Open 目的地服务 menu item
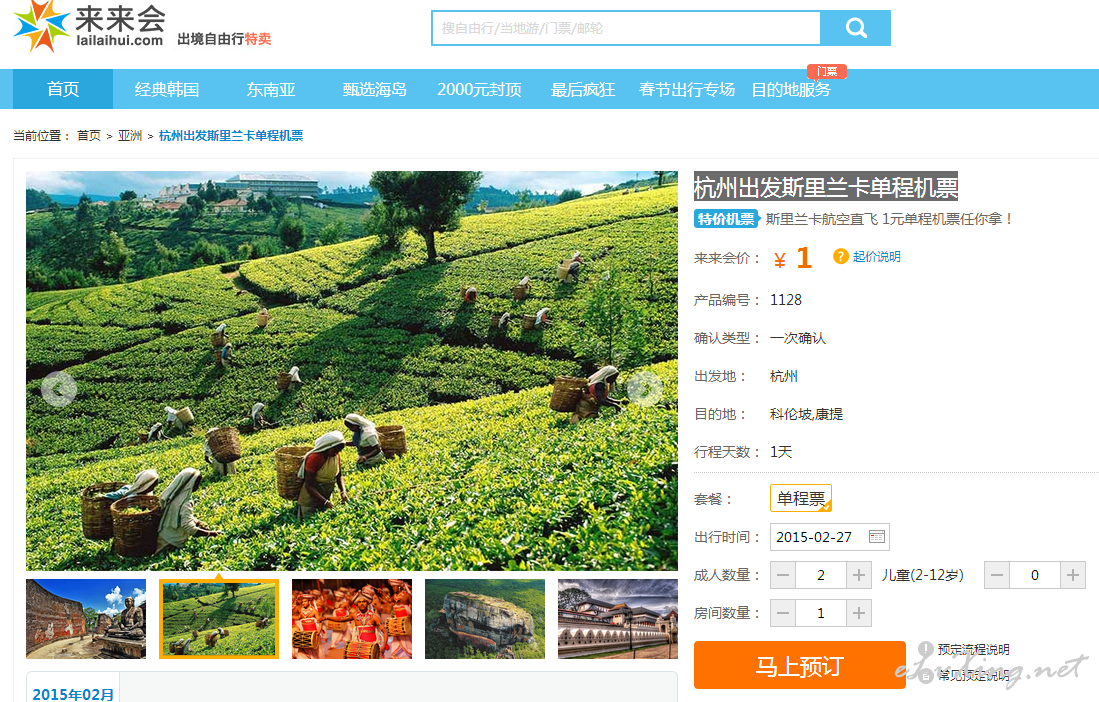 click(791, 89)
